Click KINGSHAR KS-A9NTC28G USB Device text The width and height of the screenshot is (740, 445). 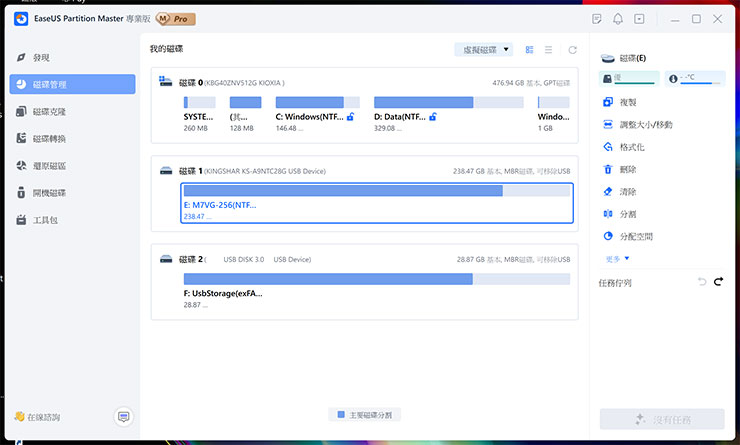coord(265,171)
